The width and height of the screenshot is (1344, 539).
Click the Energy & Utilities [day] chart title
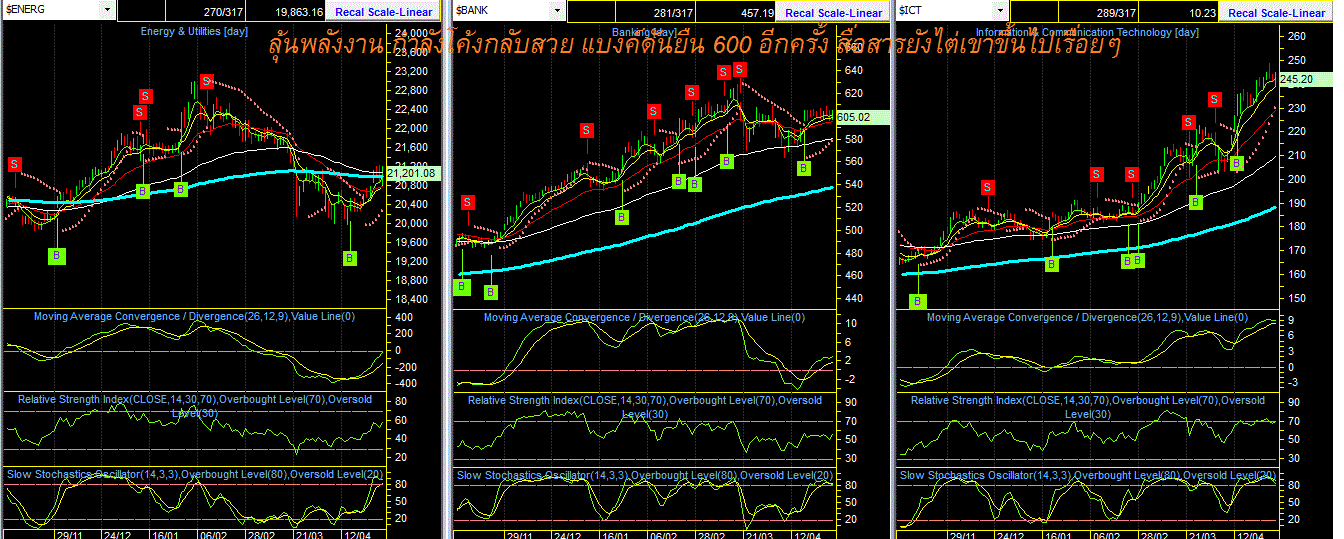click(193, 31)
